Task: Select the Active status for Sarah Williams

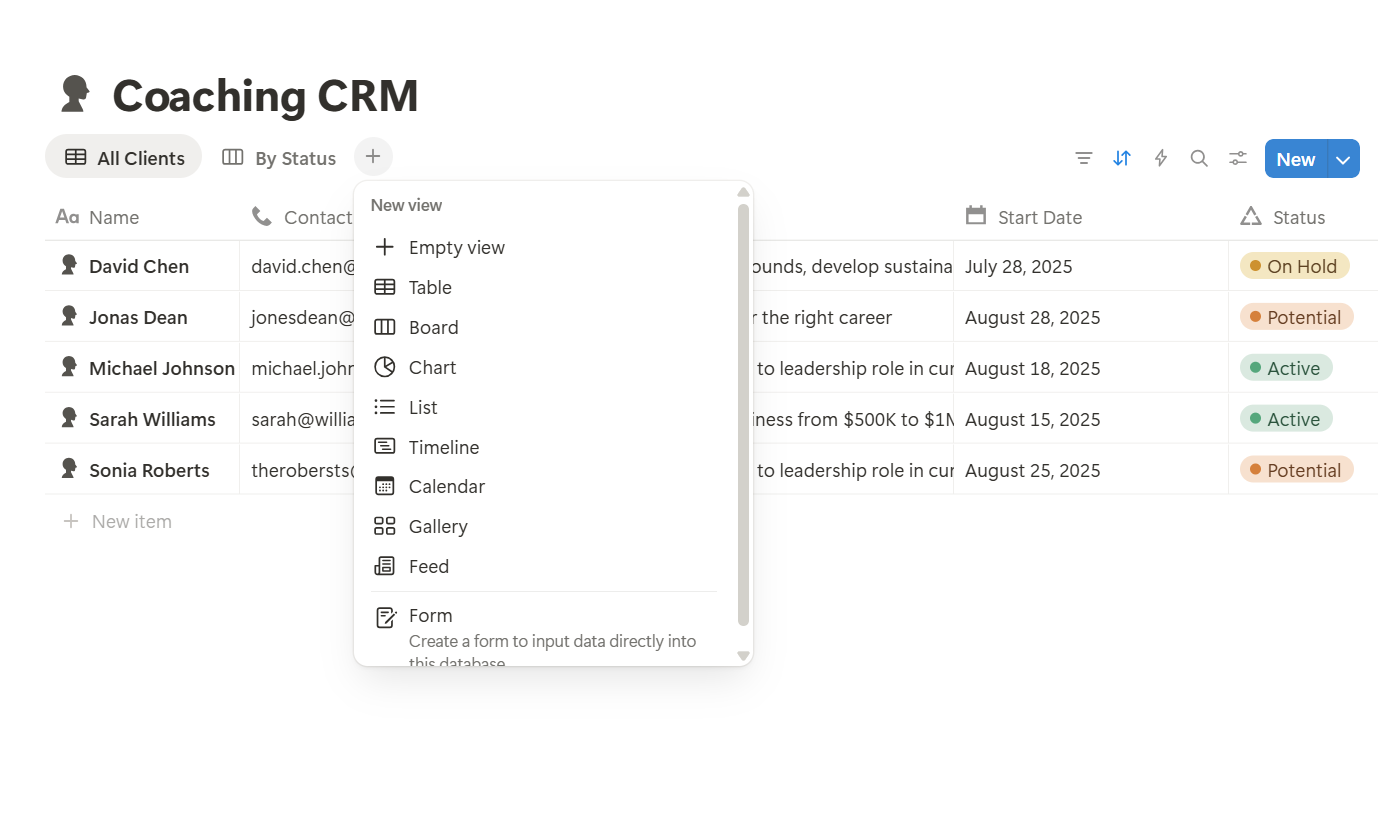Action: click(x=1285, y=419)
